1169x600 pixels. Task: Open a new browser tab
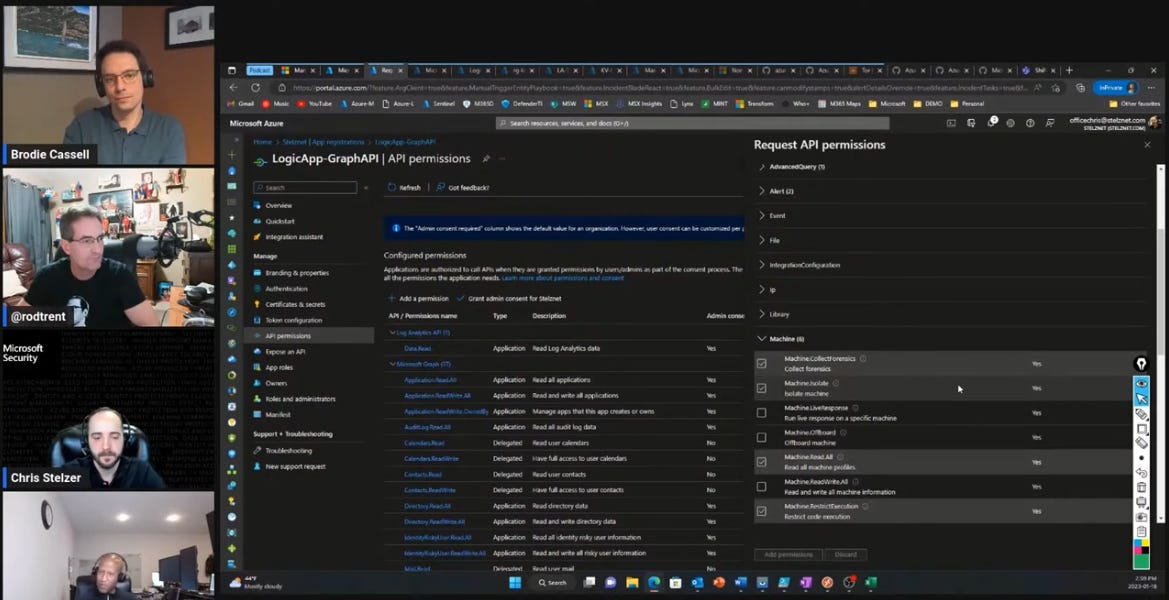coord(1069,70)
